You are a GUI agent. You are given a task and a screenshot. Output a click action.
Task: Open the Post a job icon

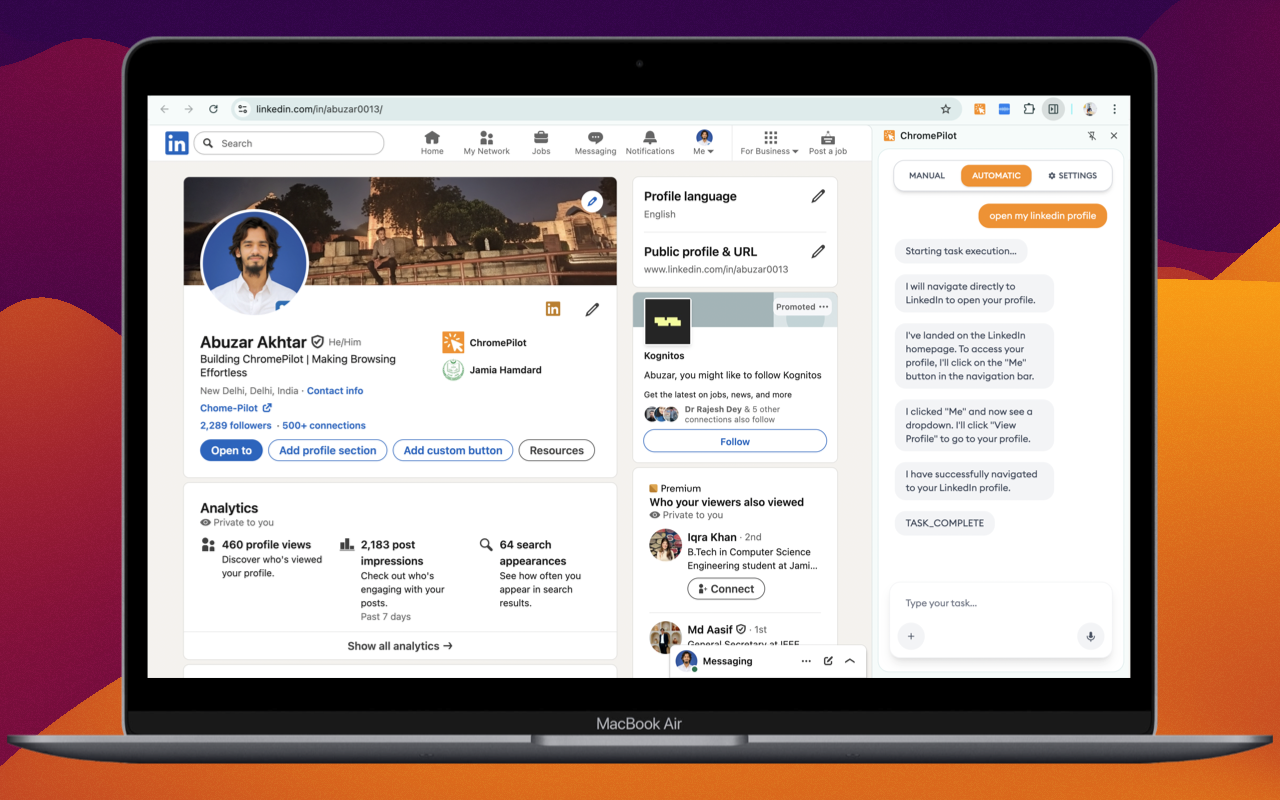(828, 143)
